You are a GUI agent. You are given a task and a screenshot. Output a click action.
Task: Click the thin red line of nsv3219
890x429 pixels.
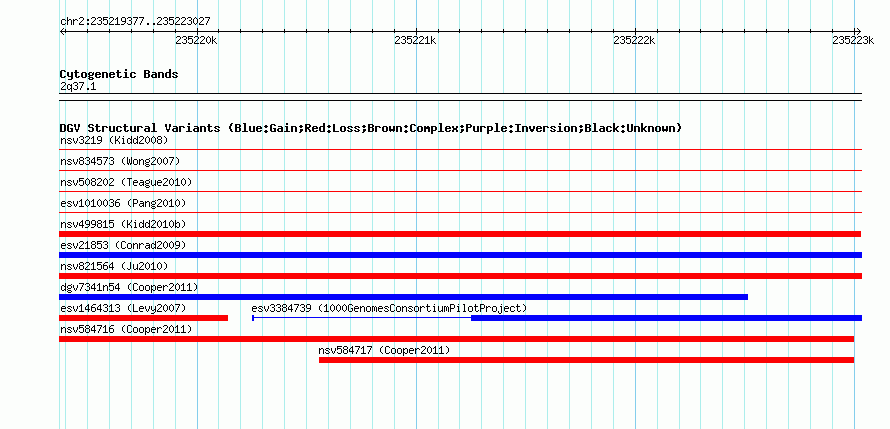460,150
